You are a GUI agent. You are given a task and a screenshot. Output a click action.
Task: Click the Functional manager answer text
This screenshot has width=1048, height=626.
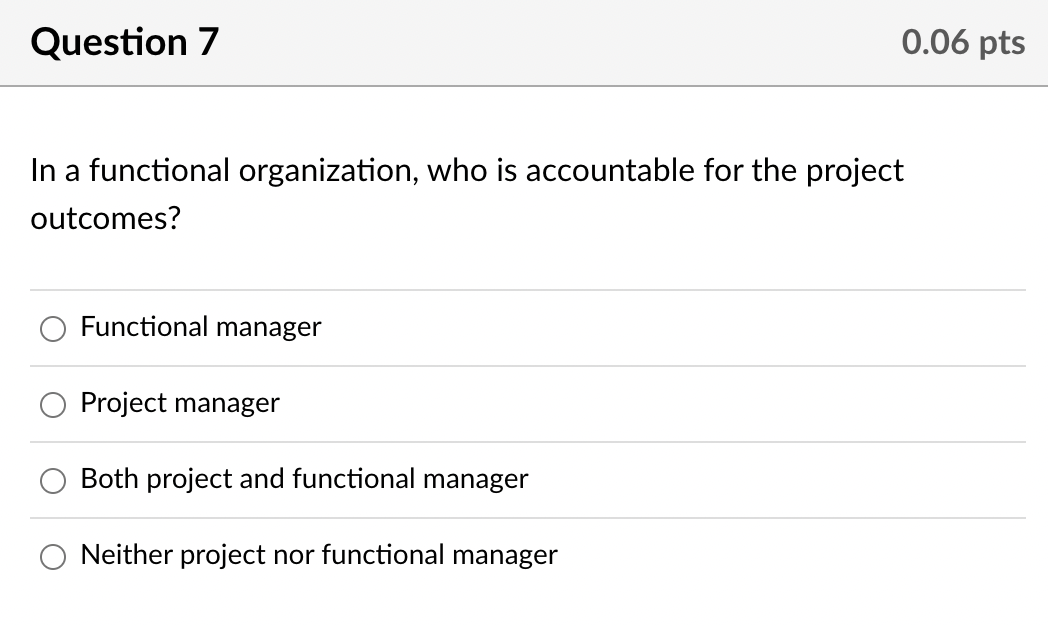tap(200, 327)
